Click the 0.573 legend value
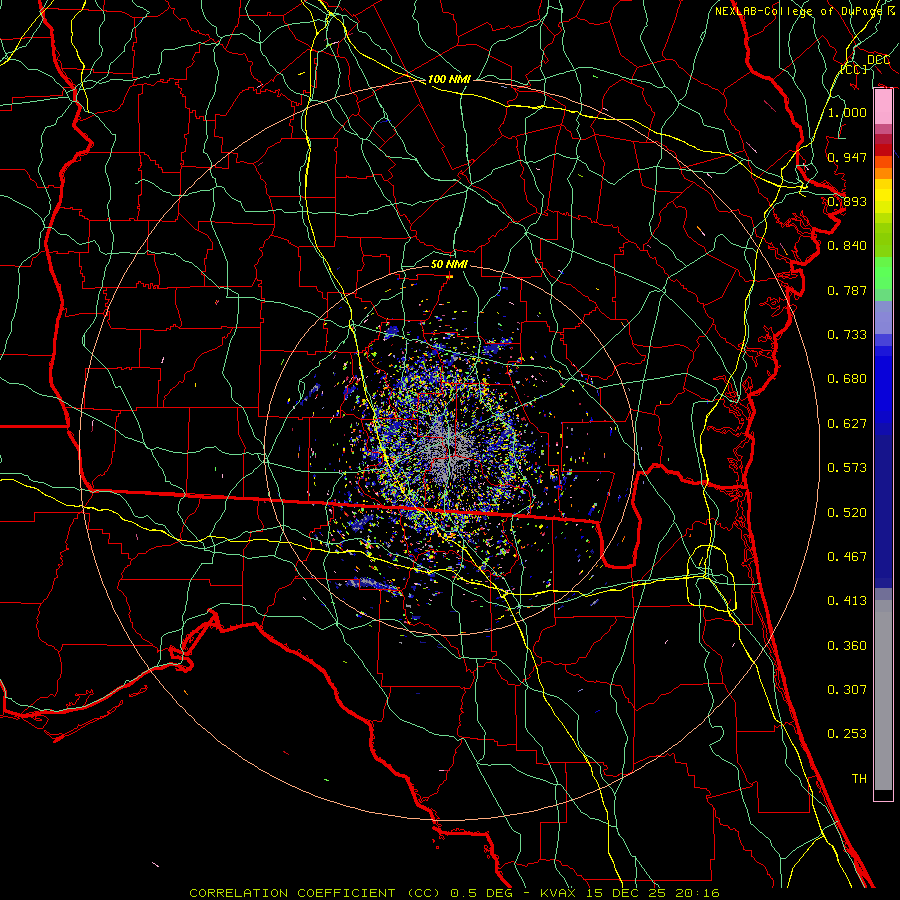This screenshot has height=900, width=900. pos(847,468)
